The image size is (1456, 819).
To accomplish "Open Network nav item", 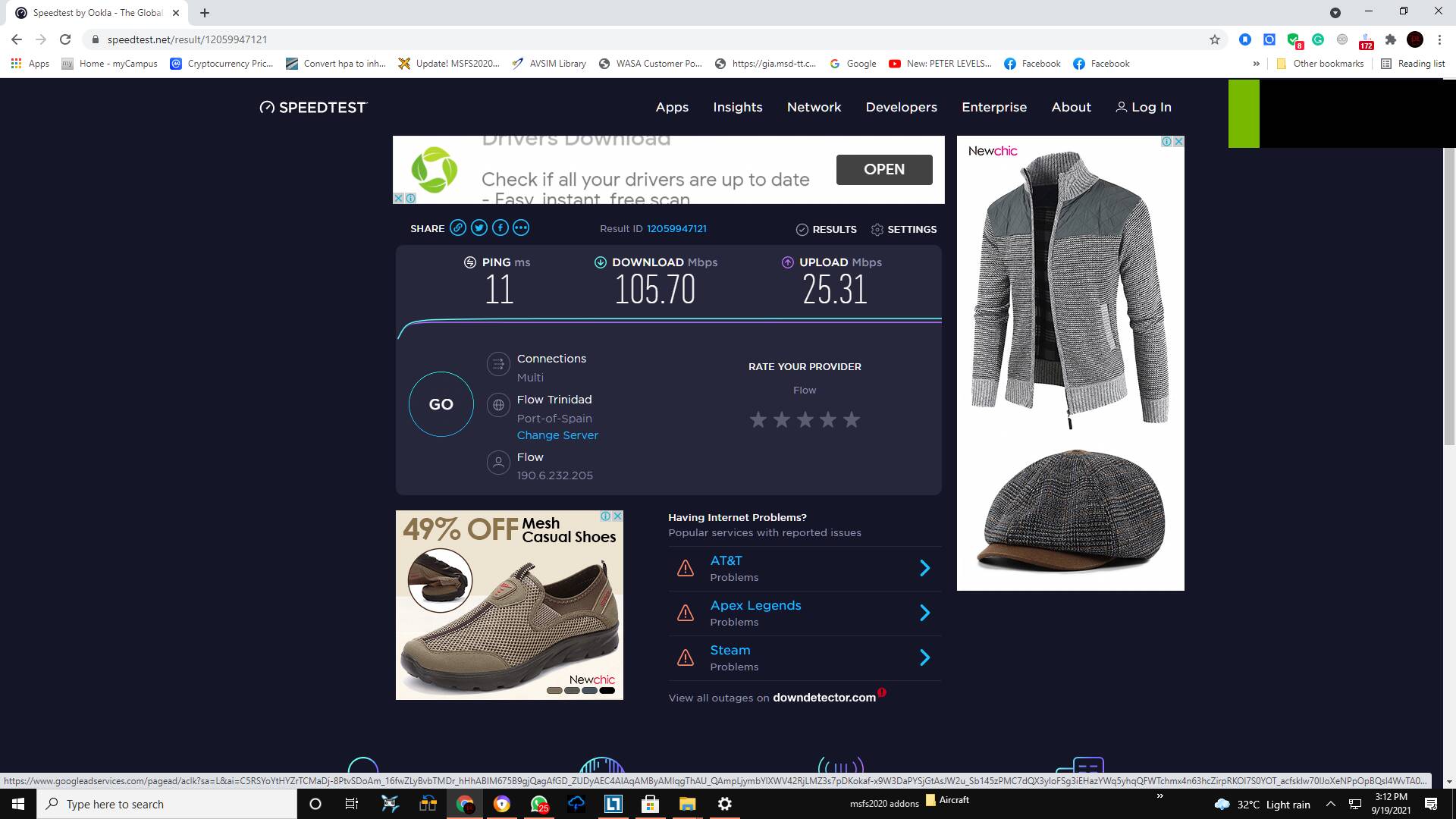I will (814, 107).
